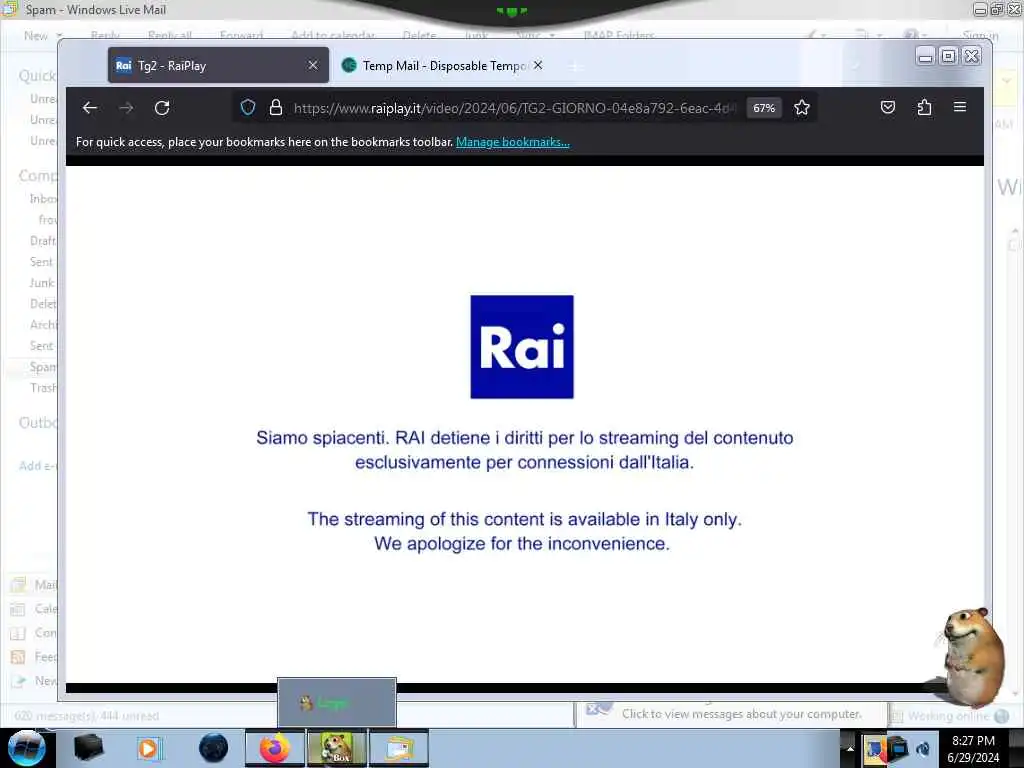Close the Temp Mail tab

tap(537, 65)
